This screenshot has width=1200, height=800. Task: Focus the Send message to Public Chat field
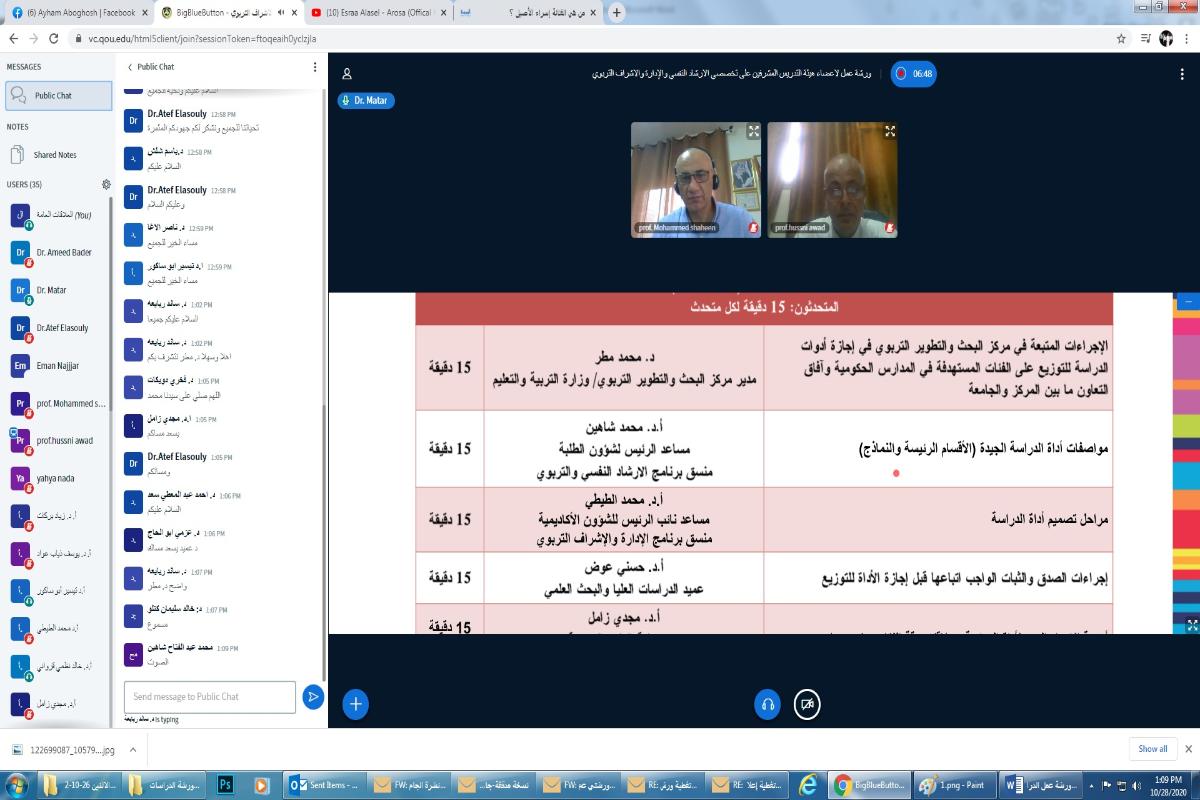(x=210, y=697)
